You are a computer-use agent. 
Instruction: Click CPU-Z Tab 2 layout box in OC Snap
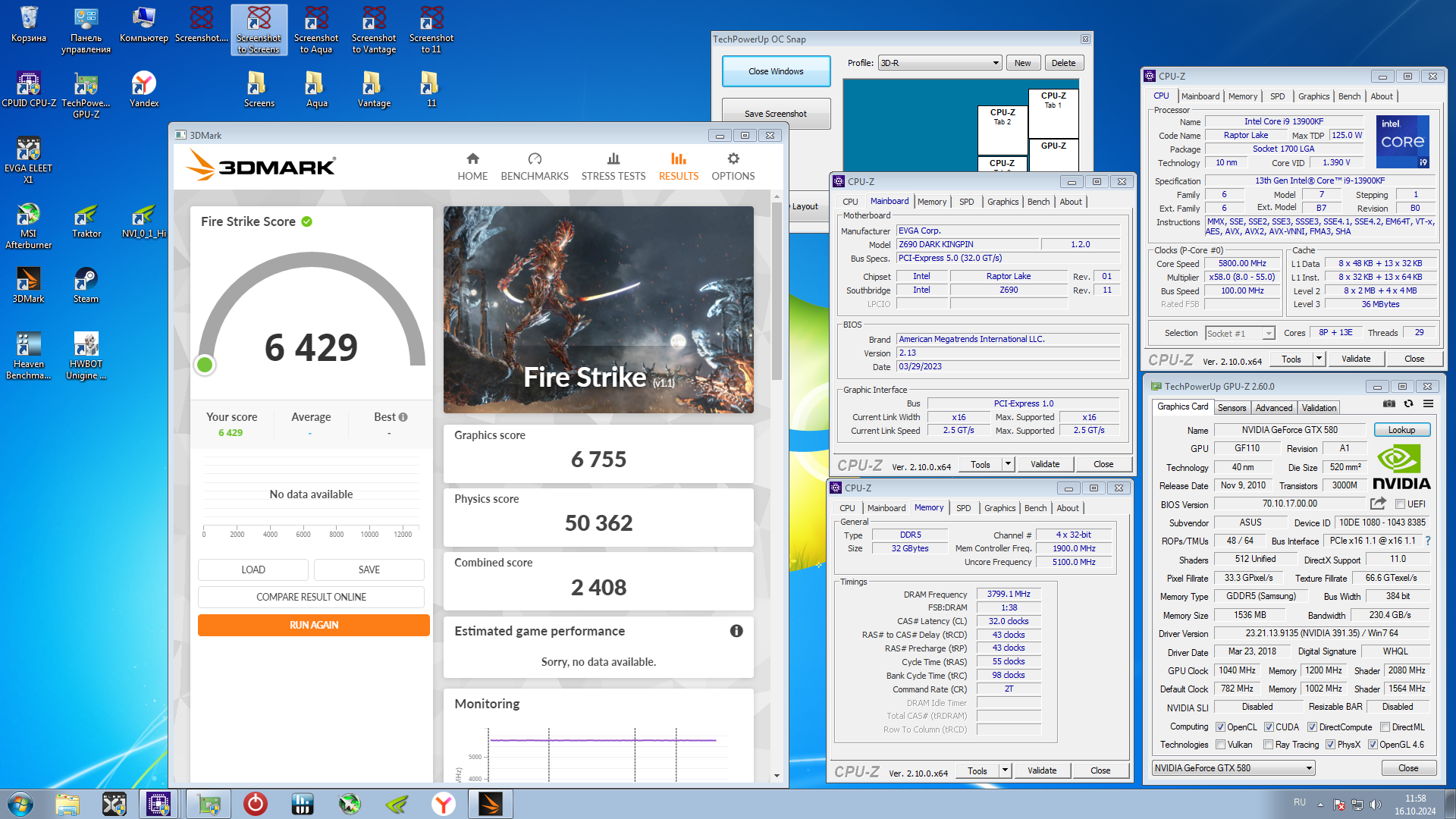(1003, 129)
